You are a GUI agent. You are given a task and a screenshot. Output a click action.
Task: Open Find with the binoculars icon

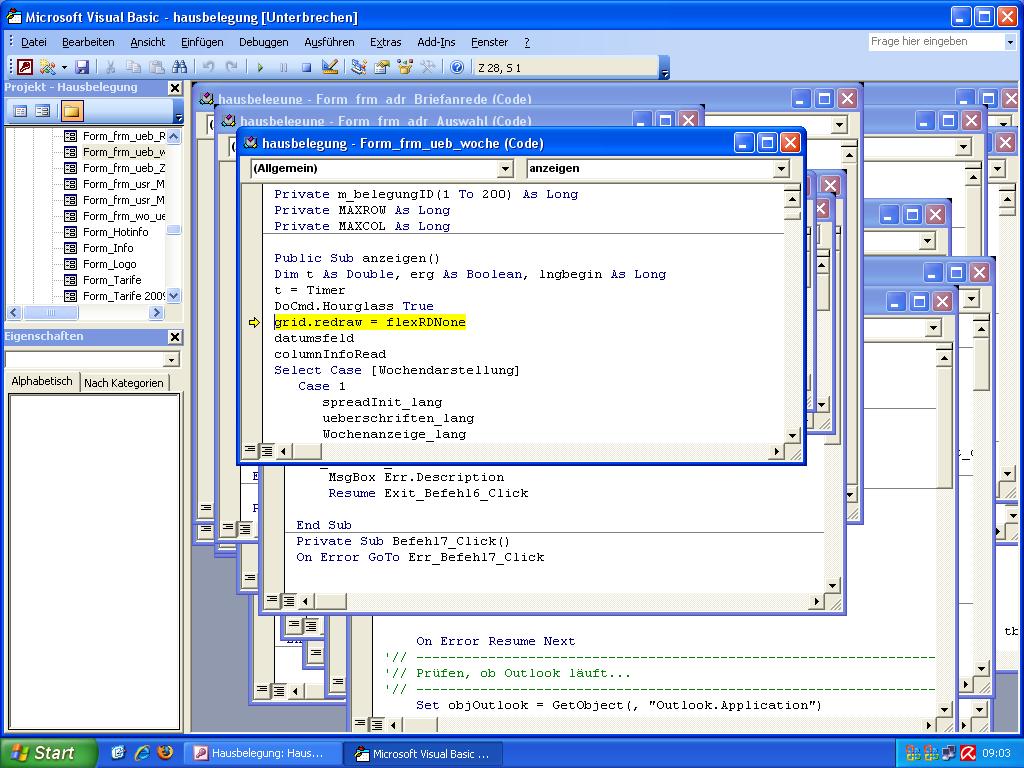point(180,67)
